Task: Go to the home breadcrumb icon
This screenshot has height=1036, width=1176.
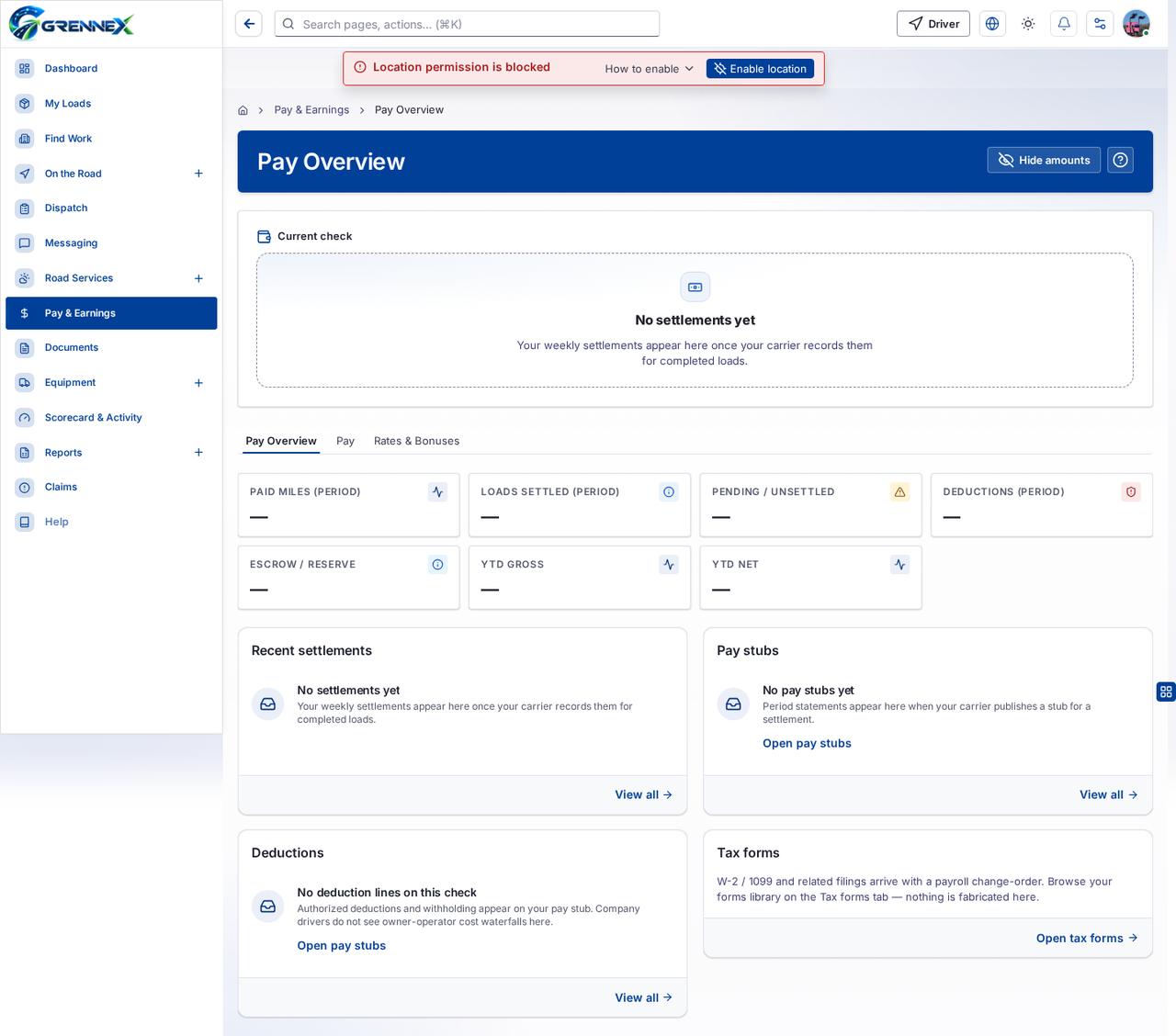Action: (x=243, y=110)
